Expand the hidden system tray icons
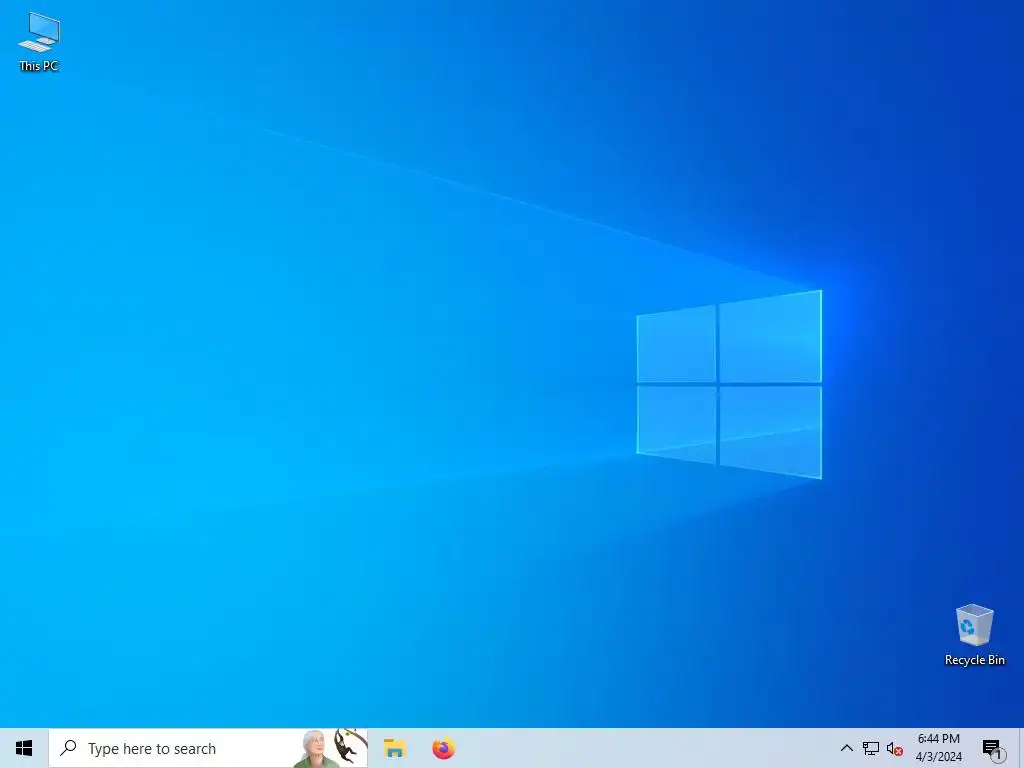This screenshot has width=1024, height=768. pyautogui.click(x=846, y=748)
